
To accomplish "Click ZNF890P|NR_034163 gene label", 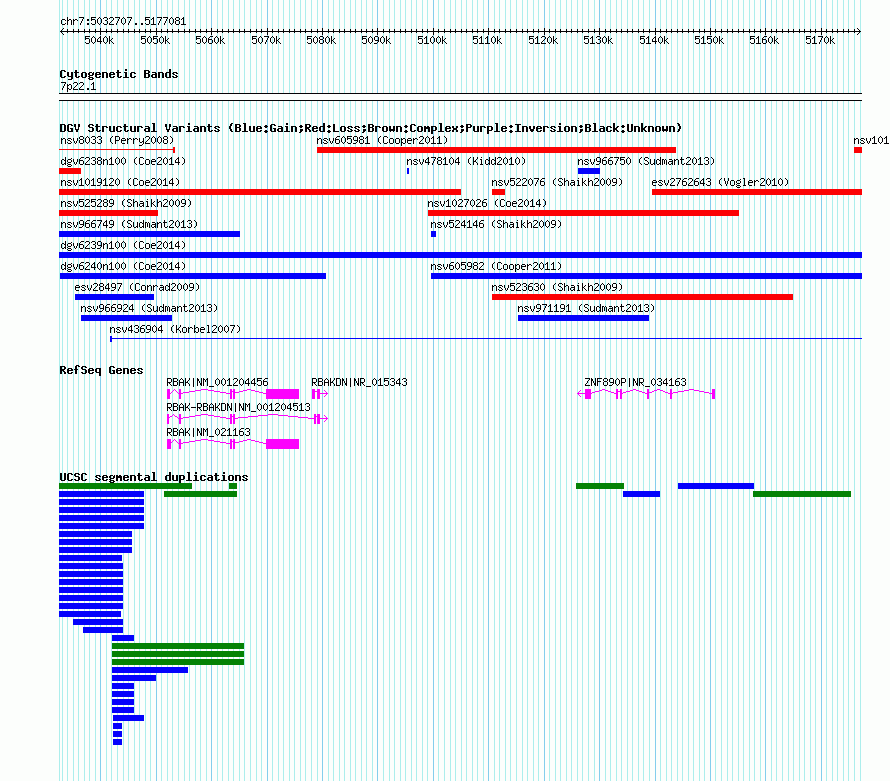I will pyautogui.click(x=635, y=382).
